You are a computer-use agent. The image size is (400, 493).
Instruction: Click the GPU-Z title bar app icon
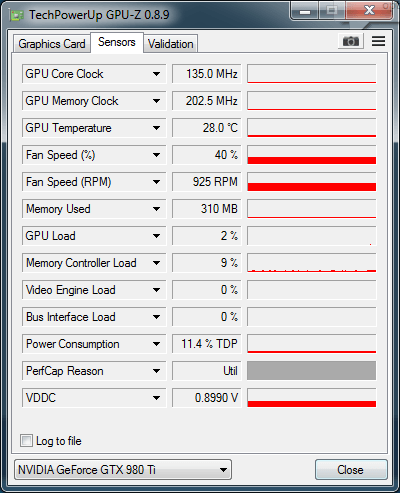(x=17, y=15)
